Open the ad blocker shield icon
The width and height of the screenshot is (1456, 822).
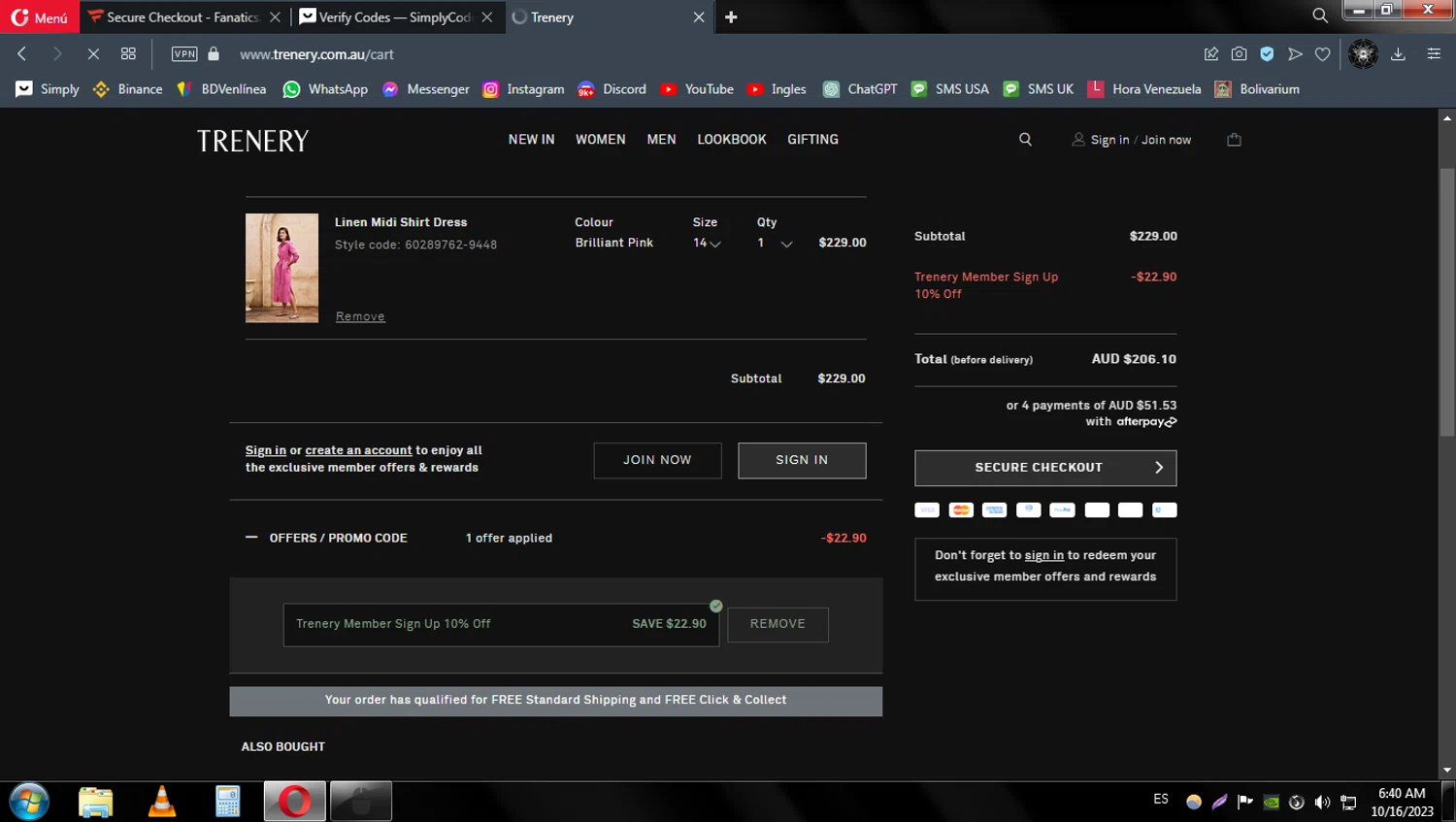(x=1267, y=54)
